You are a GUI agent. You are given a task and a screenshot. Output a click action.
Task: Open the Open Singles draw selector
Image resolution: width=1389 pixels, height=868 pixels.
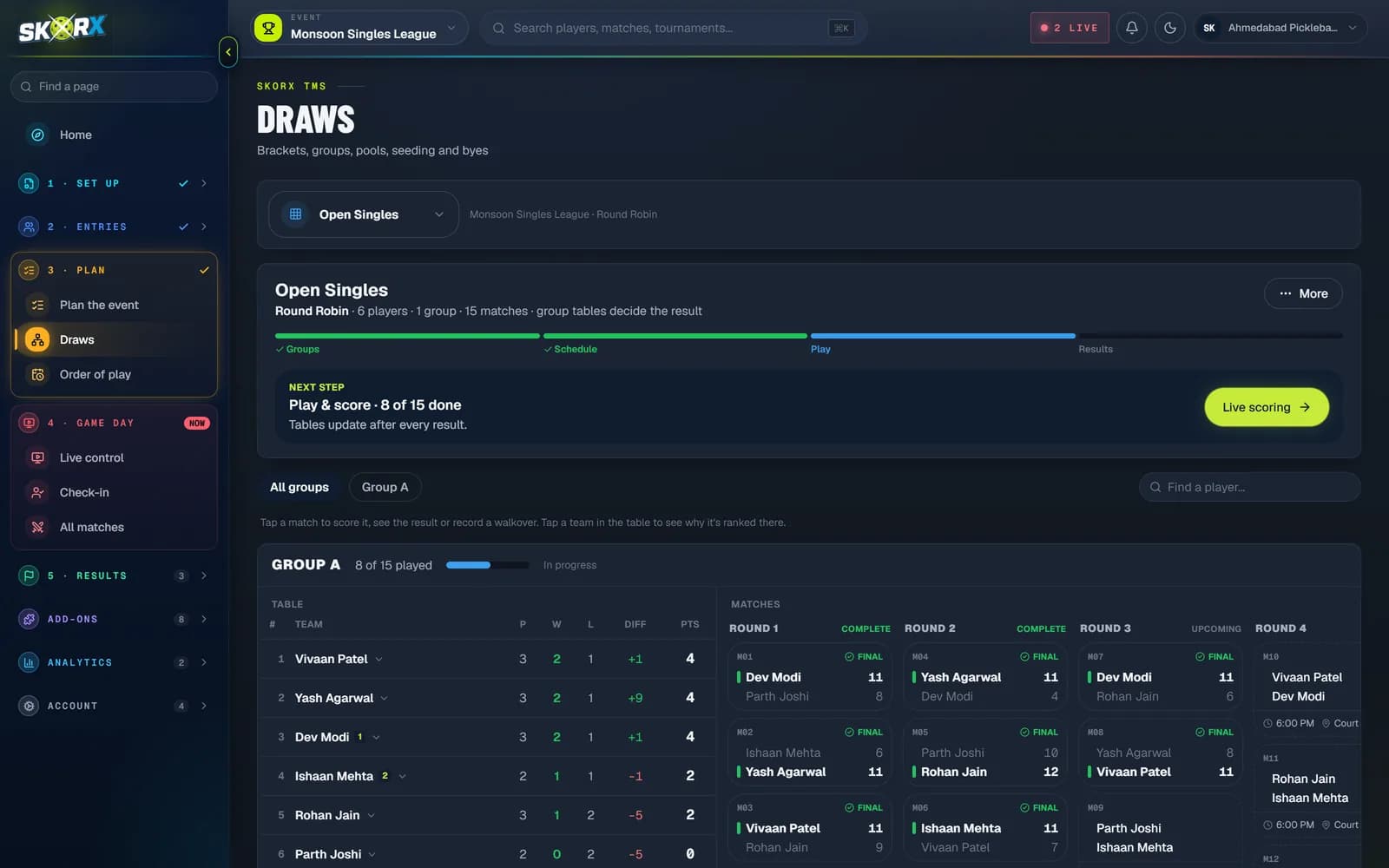(x=363, y=214)
